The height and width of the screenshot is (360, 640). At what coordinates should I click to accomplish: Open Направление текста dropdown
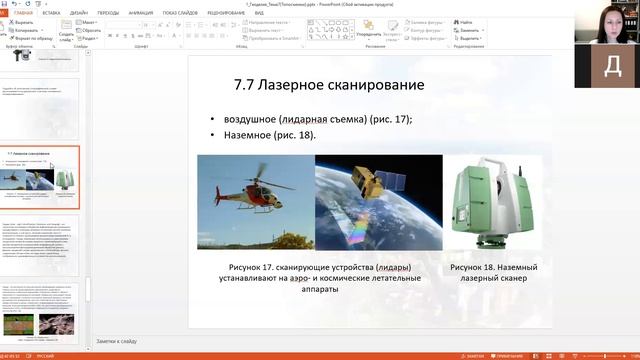click(x=267, y=22)
